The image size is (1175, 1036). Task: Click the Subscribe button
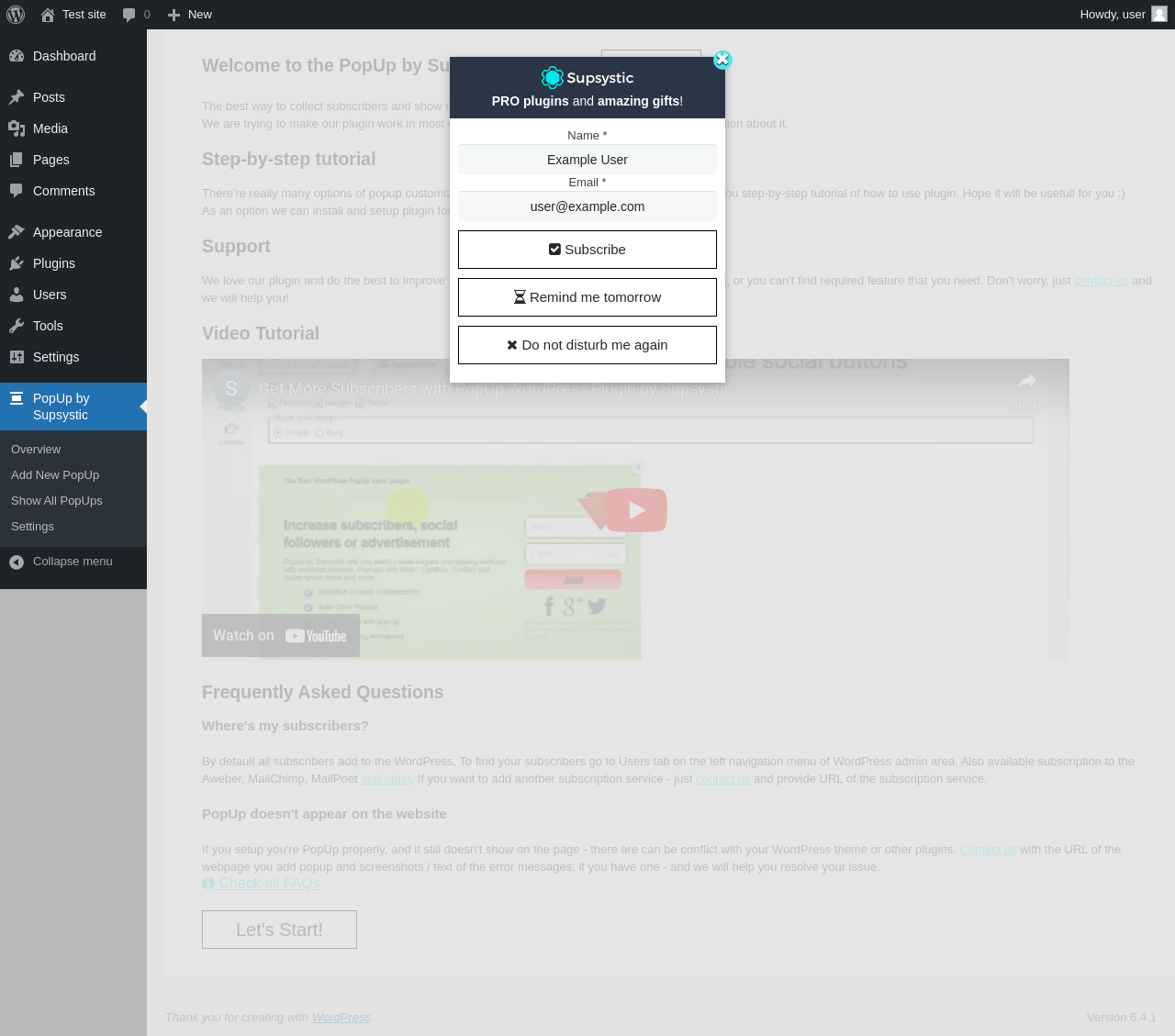click(587, 250)
